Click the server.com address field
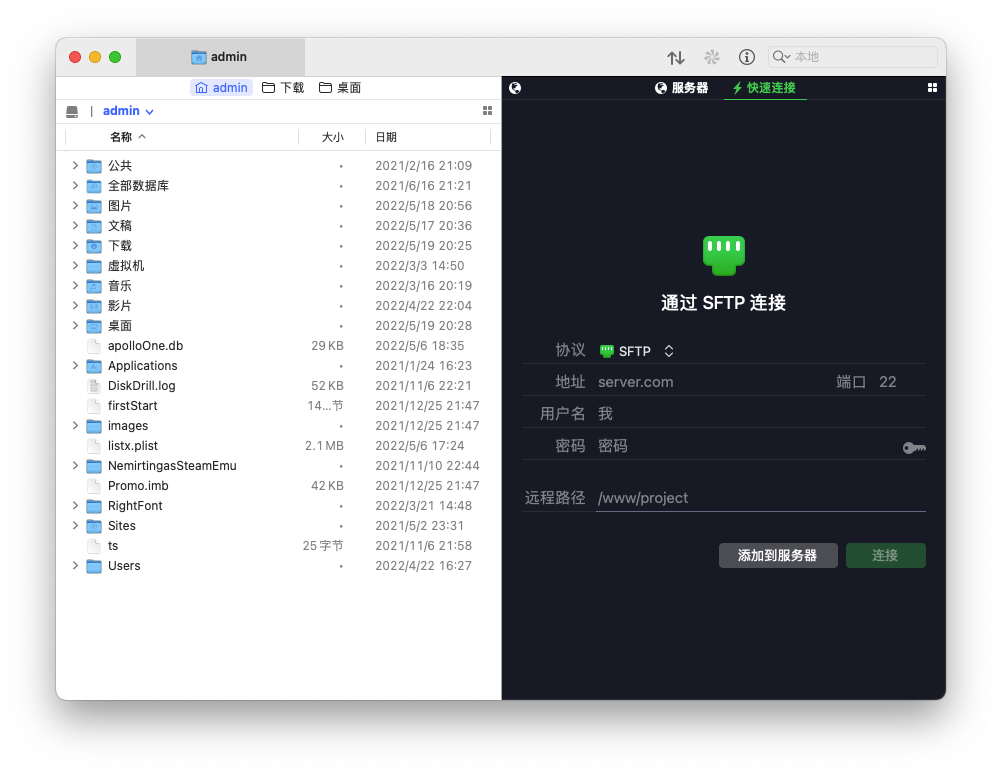 tap(709, 382)
